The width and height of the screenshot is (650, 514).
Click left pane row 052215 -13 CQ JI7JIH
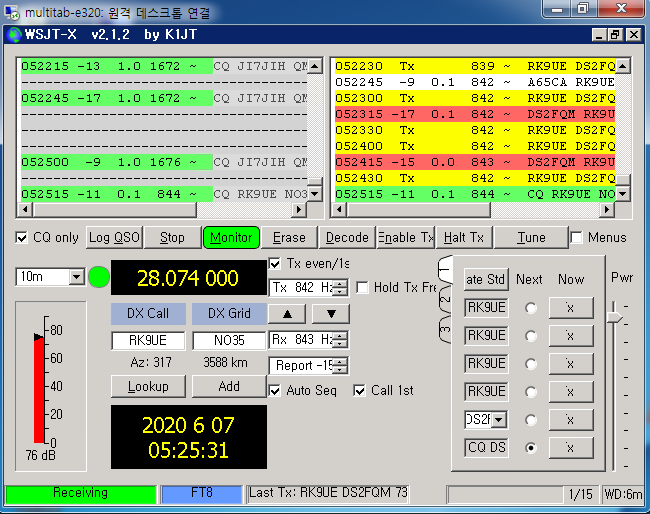tap(164, 66)
